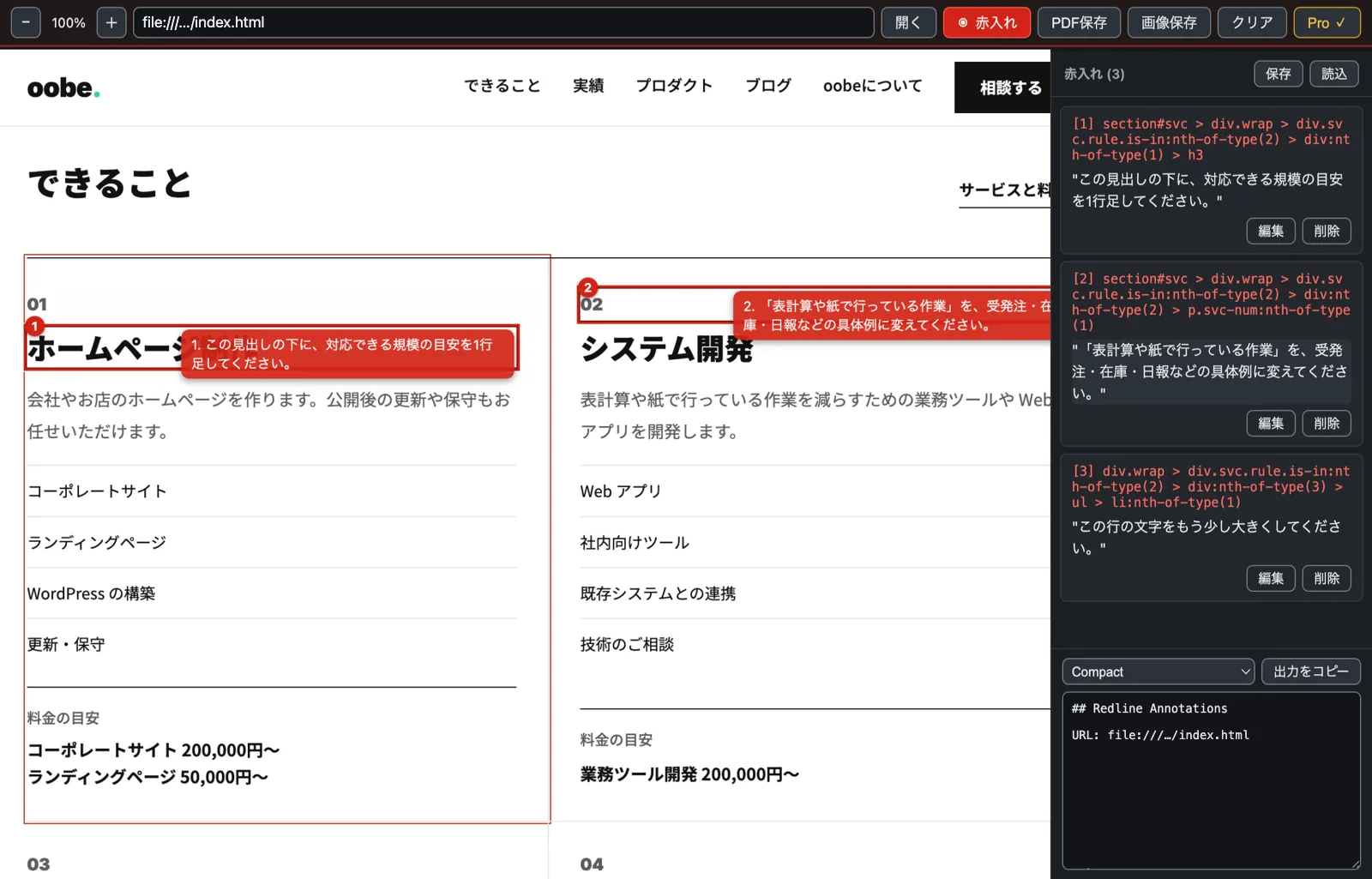1372x879 pixels.
Task: Click the コーポレートサイト list row
Action: [x=271, y=491]
